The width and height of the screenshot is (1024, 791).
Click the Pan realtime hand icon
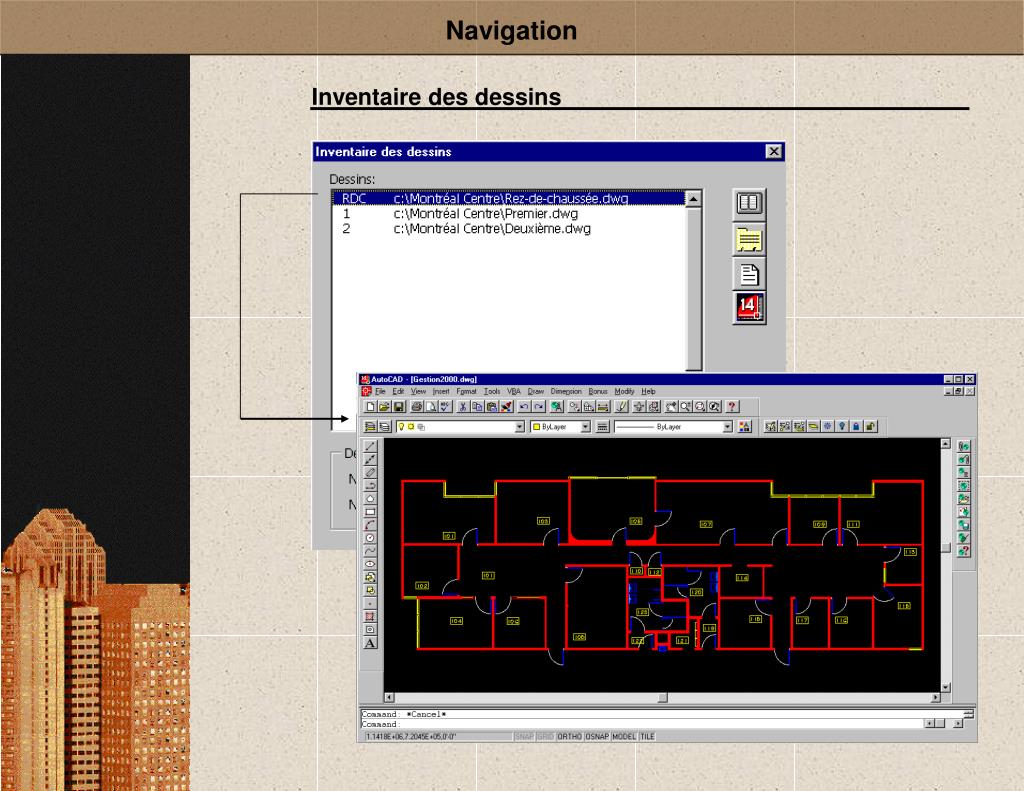[x=672, y=406]
